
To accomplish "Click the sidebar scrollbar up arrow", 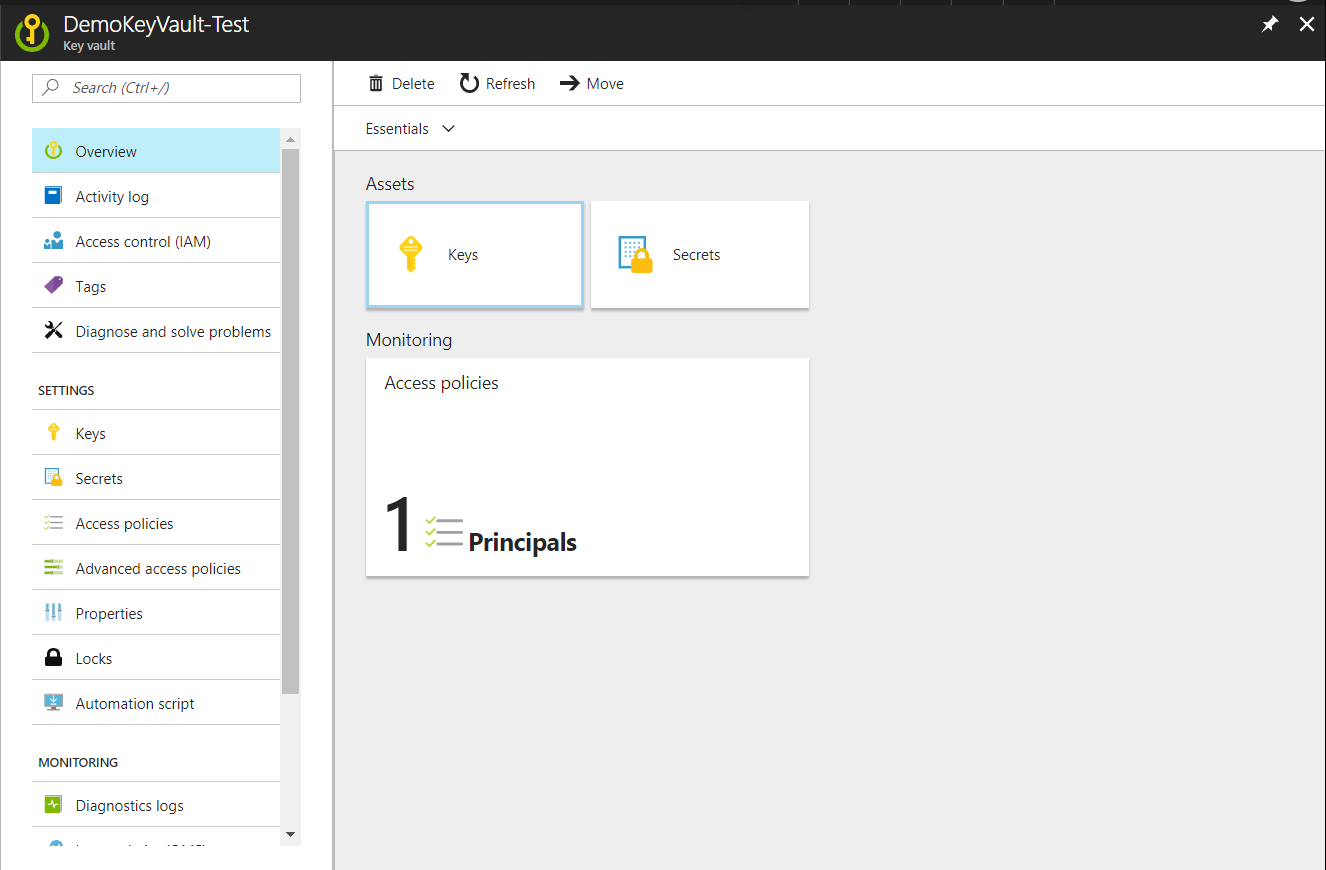I will point(291,139).
